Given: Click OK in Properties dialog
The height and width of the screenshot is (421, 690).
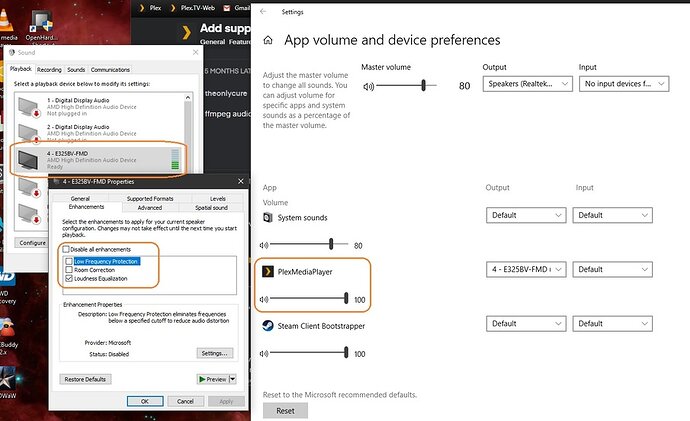Looking at the screenshot, I should point(145,401).
